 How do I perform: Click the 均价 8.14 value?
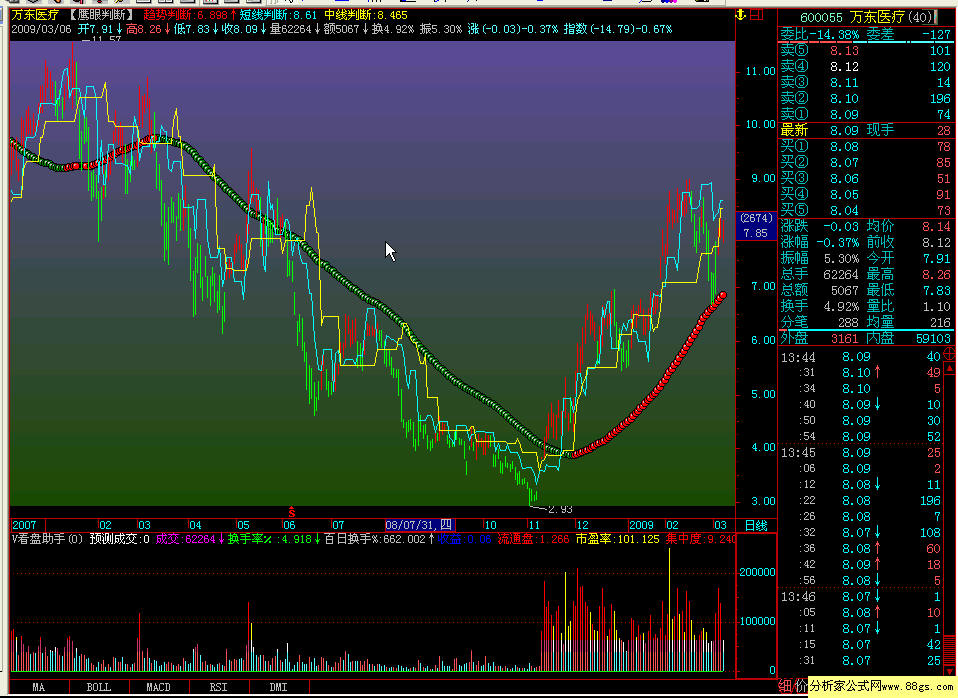coord(909,226)
